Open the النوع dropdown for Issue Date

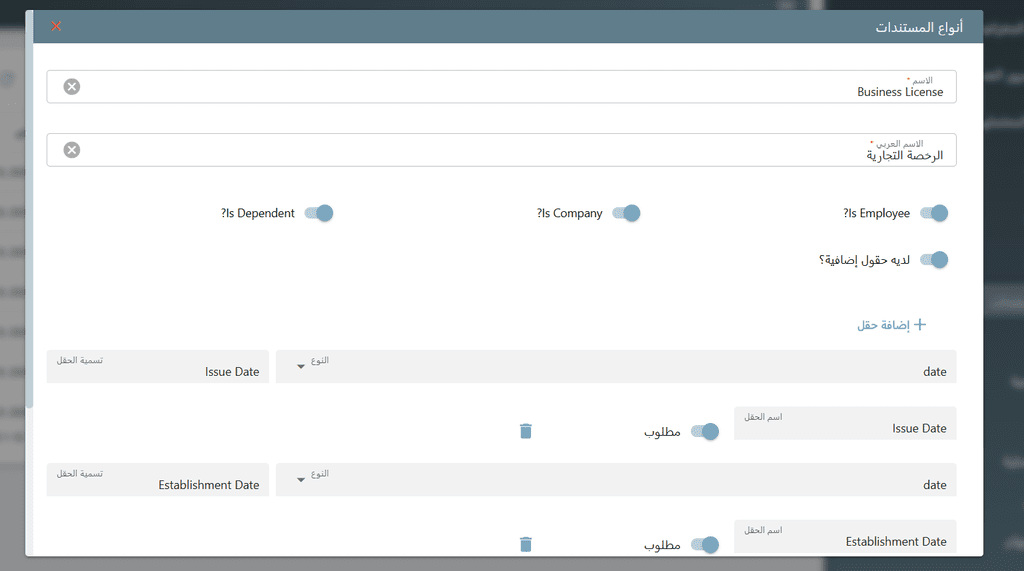(616, 367)
